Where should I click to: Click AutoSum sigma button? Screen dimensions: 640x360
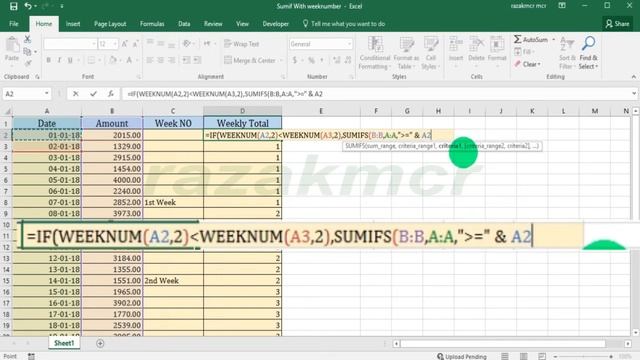pyautogui.click(x=531, y=40)
